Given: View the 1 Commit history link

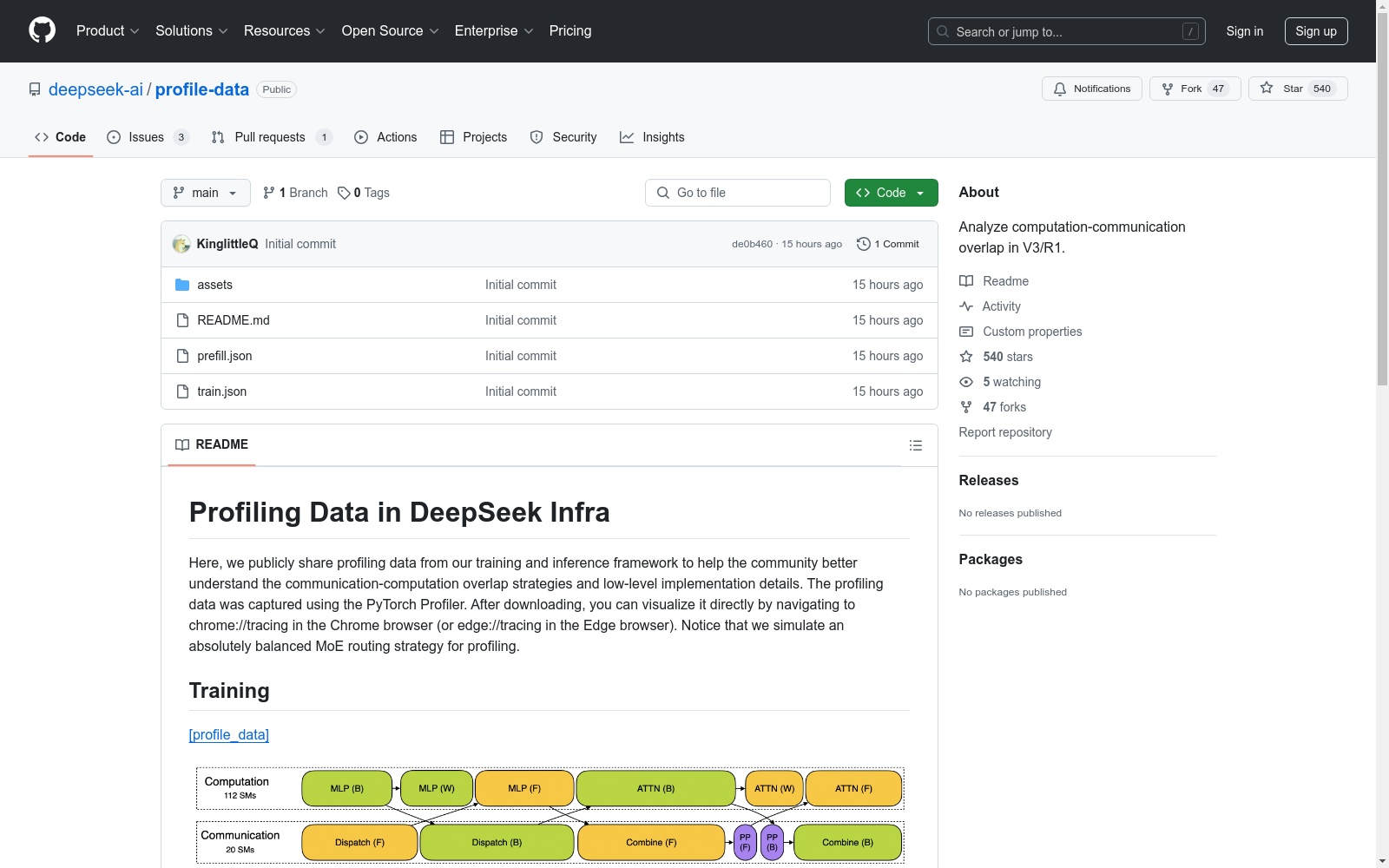Looking at the screenshot, I should [888, 244].
